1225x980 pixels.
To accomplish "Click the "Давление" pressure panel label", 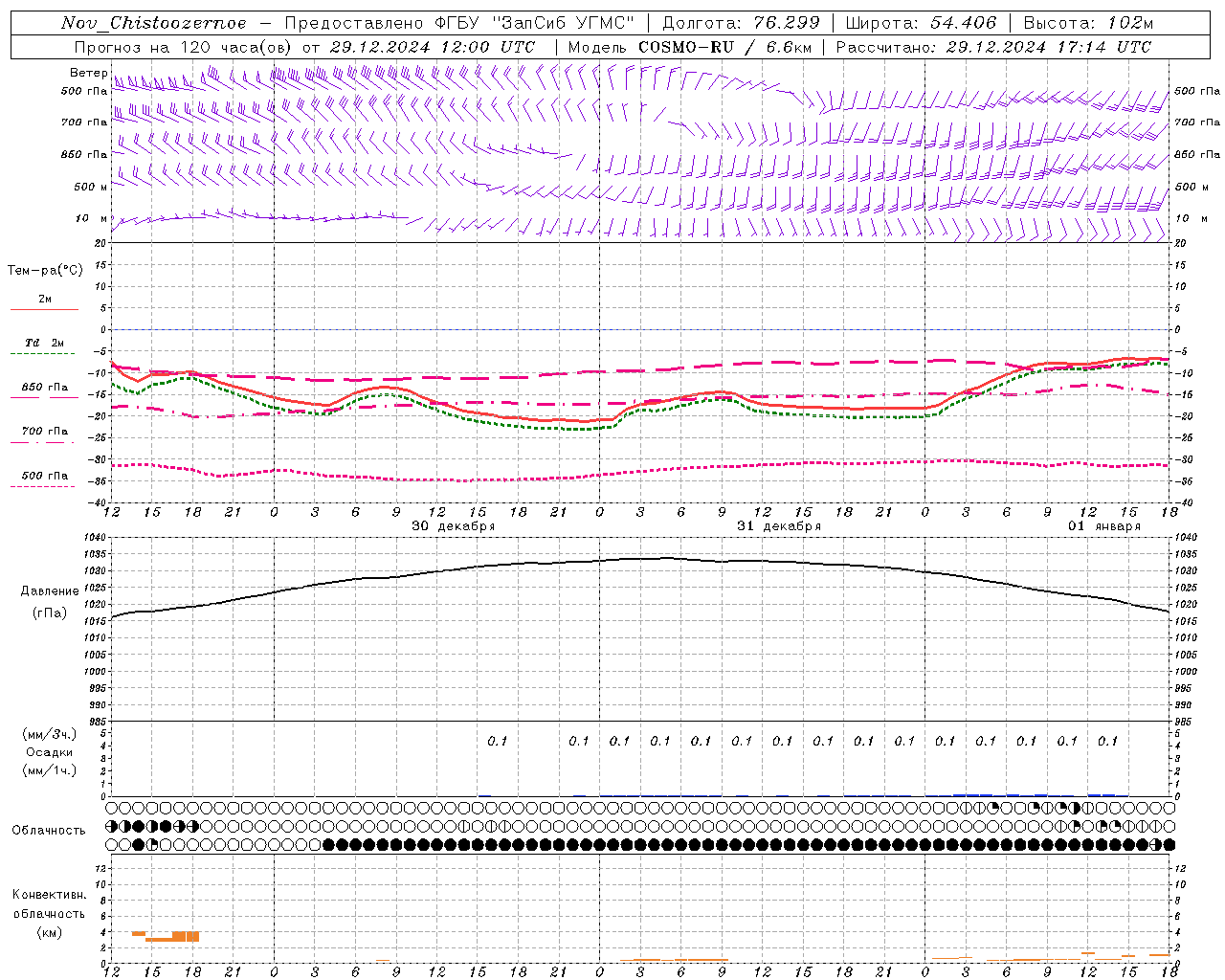I will click(50, 591).
